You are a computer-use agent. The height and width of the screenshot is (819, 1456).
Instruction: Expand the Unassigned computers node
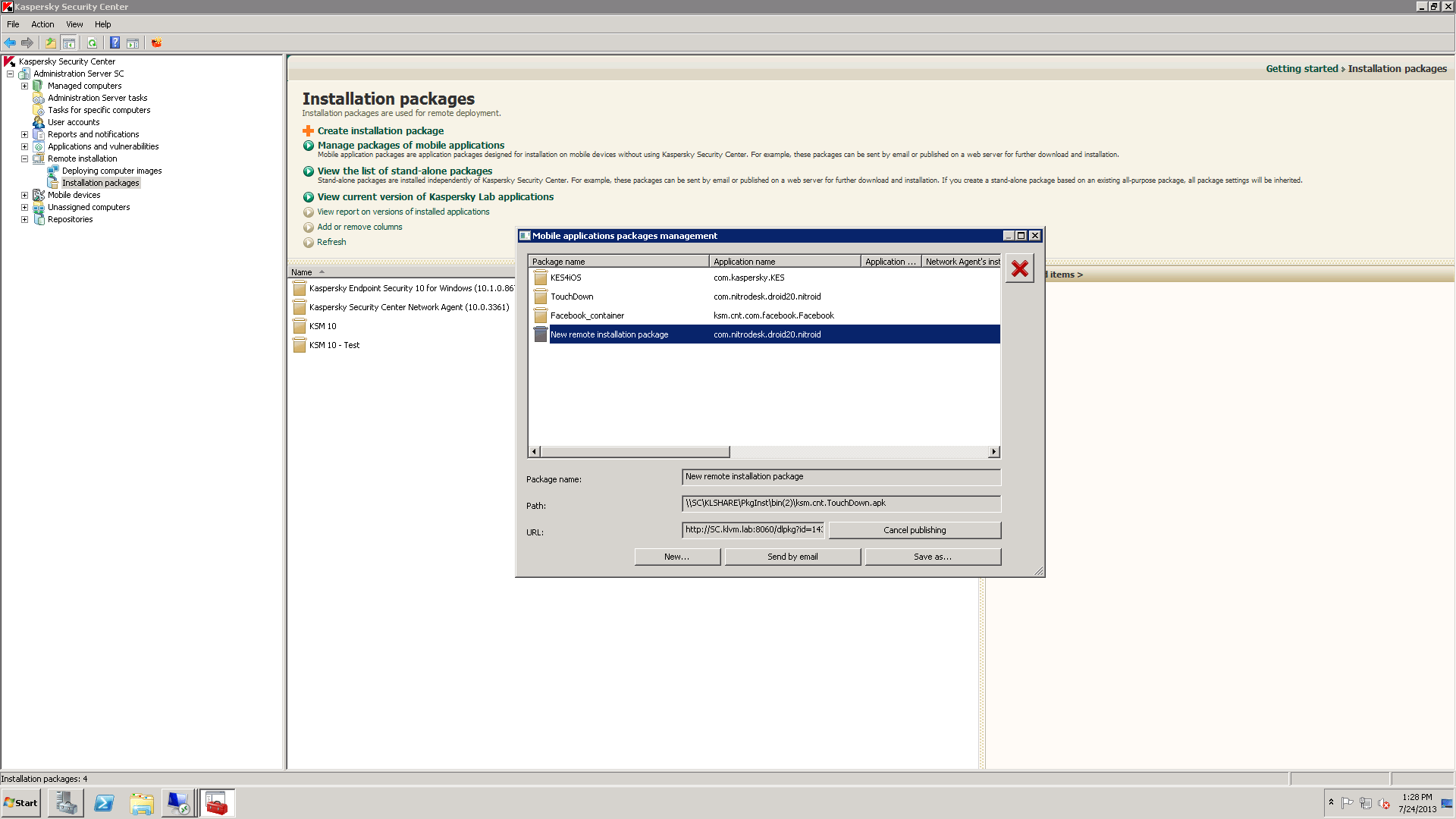pyautogui.click(x=24, y=207)
